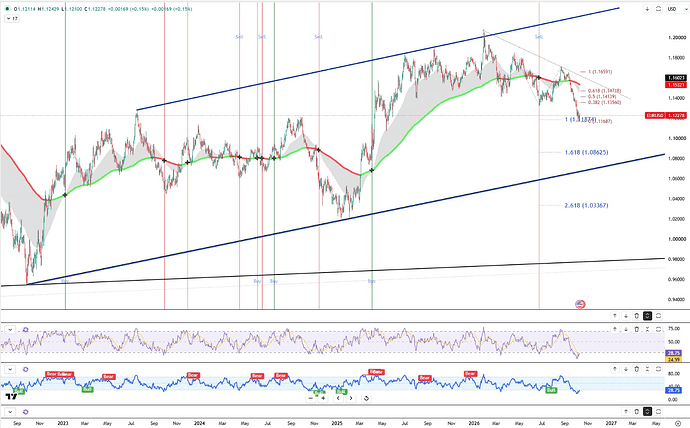Screen dimensions: 690x428
Task: Click the 80.00 level on oscillator scale
Action: point(674,374)
